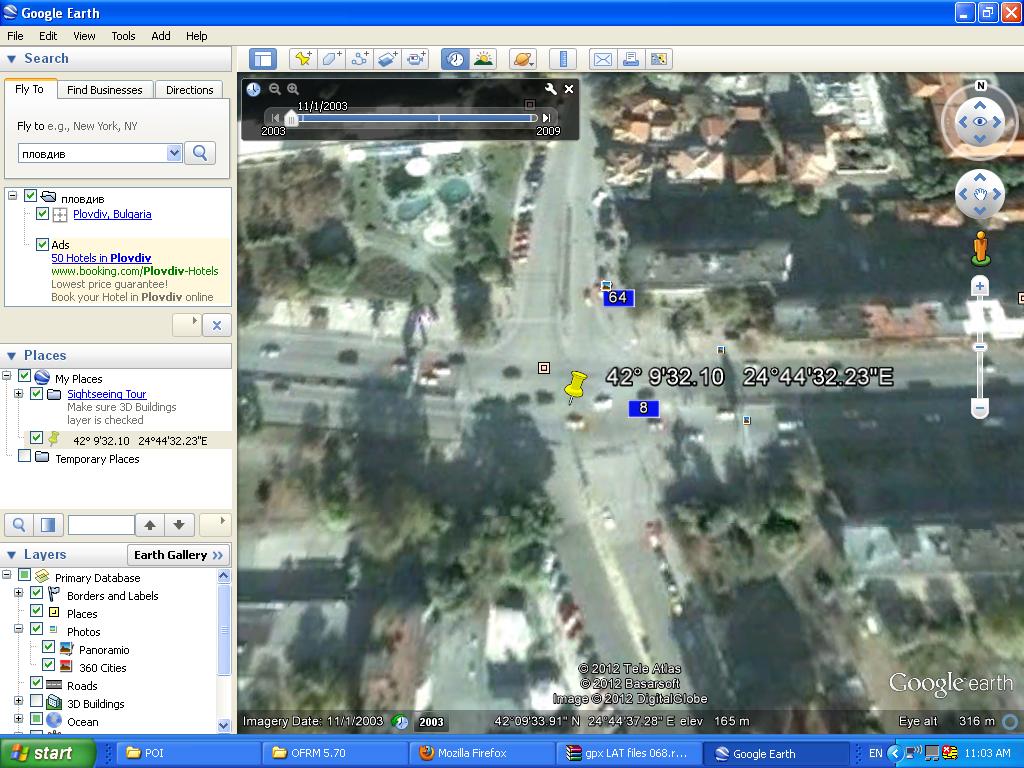This screenshot has width=1024, height=768.
Task: Click the historical imagery time slider handle
Action: point(291,118)
